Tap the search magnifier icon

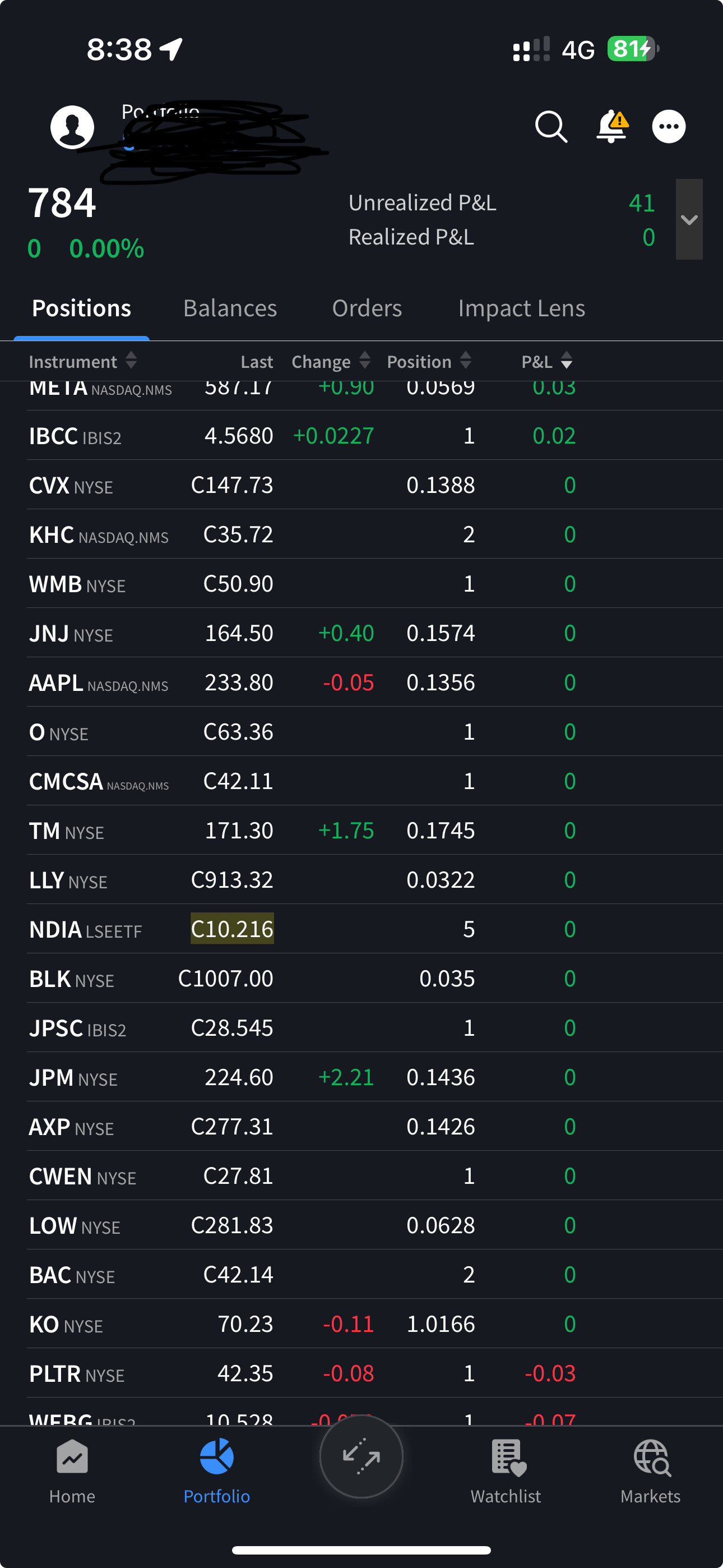coord(551,127)
